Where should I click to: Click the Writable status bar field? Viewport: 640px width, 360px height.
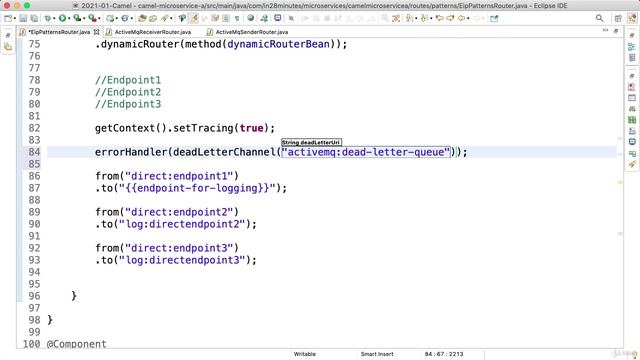coord(305,354)
